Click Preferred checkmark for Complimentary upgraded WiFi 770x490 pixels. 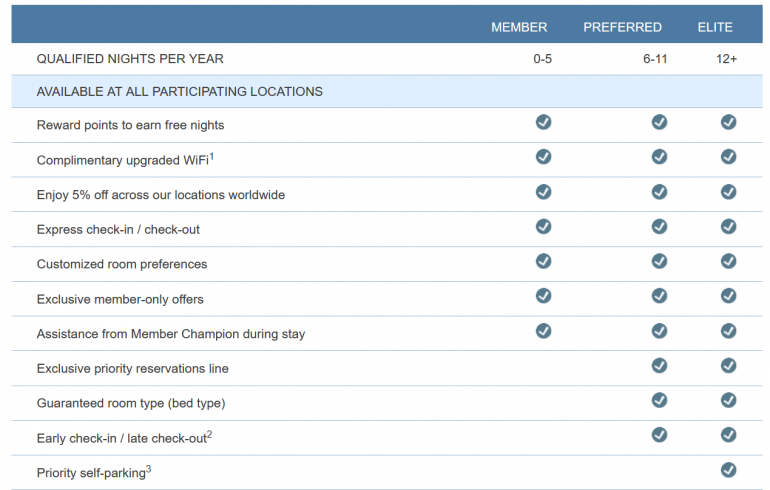pyautogui.click(x=659, y=157)
